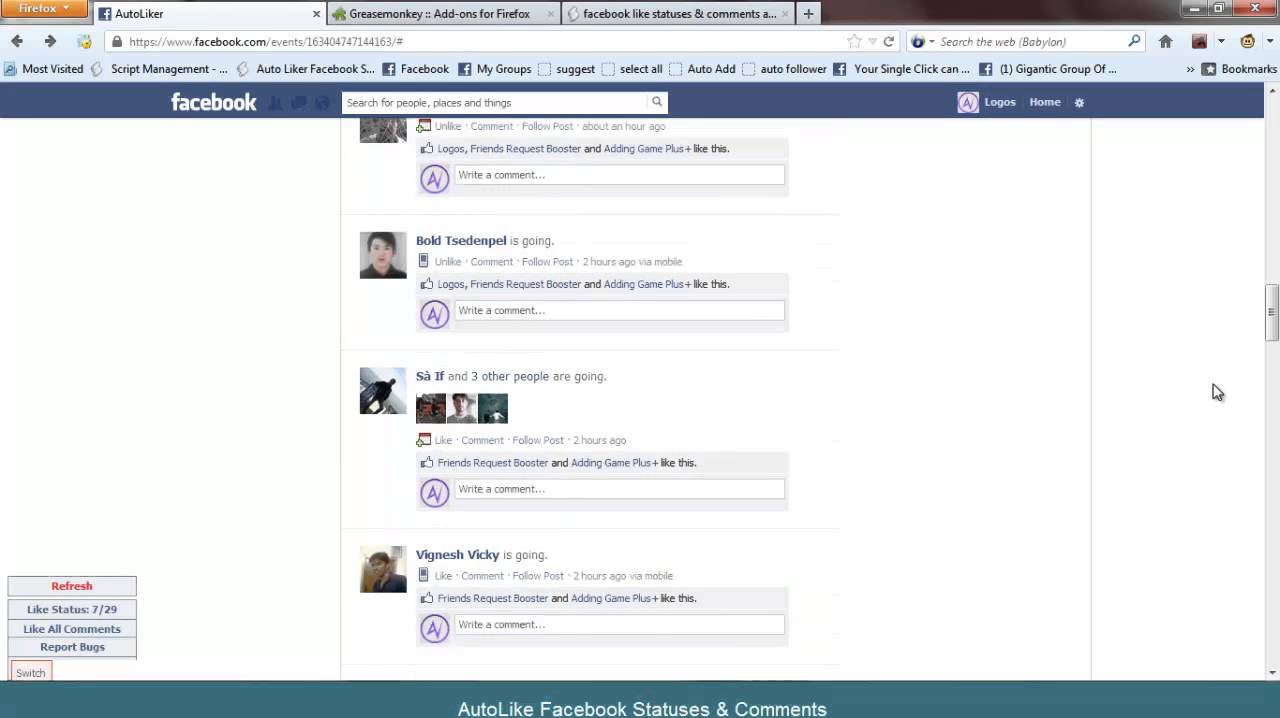1280x718 pixels.
Task: Click the vertical page scrollbar thumb
Action: point(1271,313)
